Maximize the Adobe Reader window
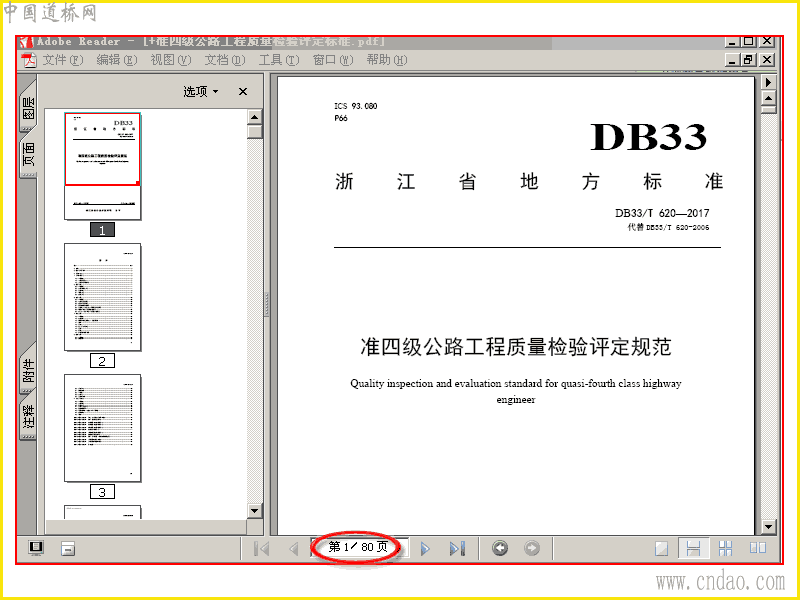This screenshot has width=800, height=600. coord(748,41)
